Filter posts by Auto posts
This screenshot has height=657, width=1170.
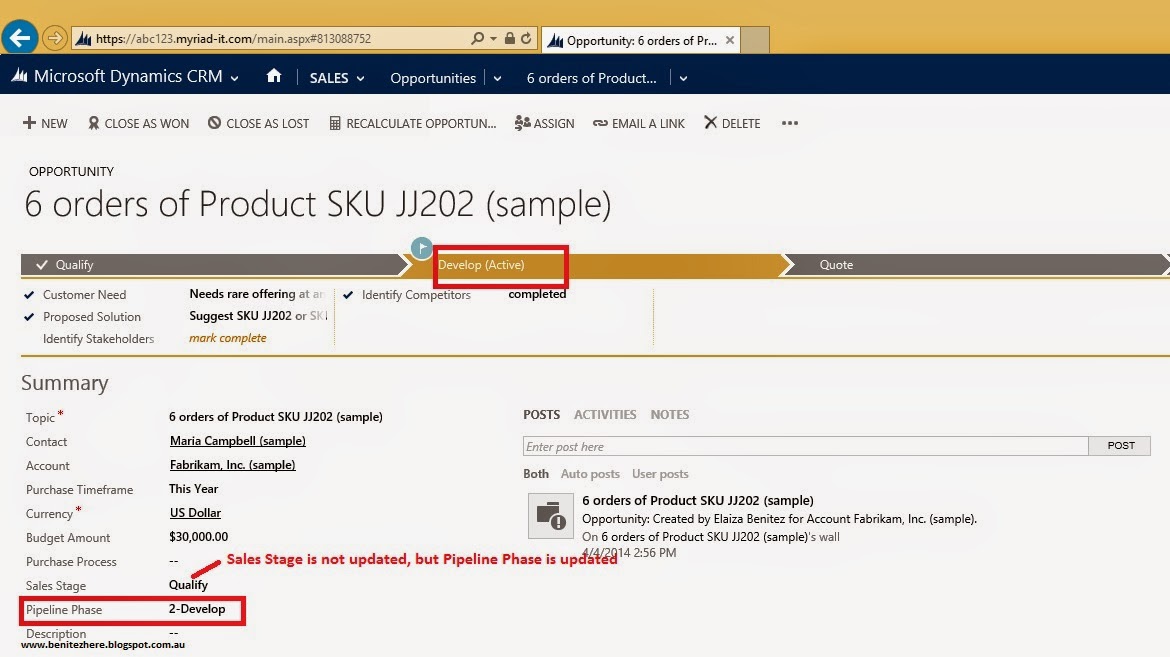(590, 474)
